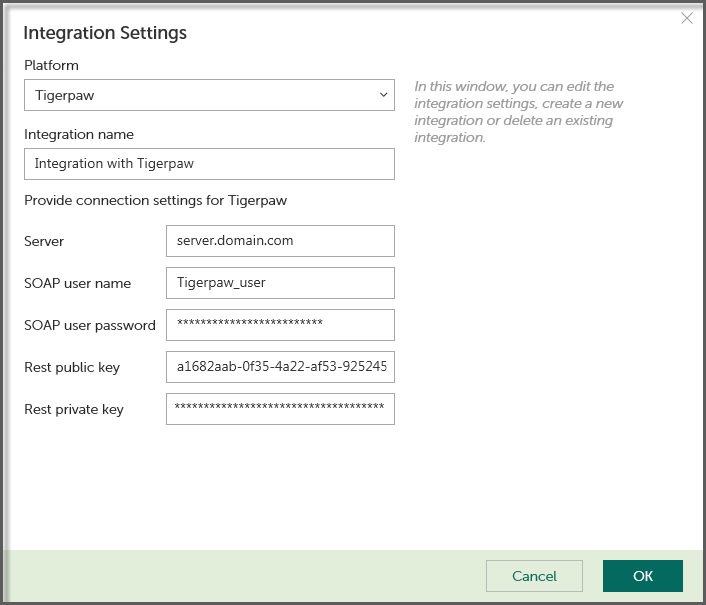Confirm settings with the OK button
The height and width of the screenshot is (605, 706).
click(x=642, y=576)
